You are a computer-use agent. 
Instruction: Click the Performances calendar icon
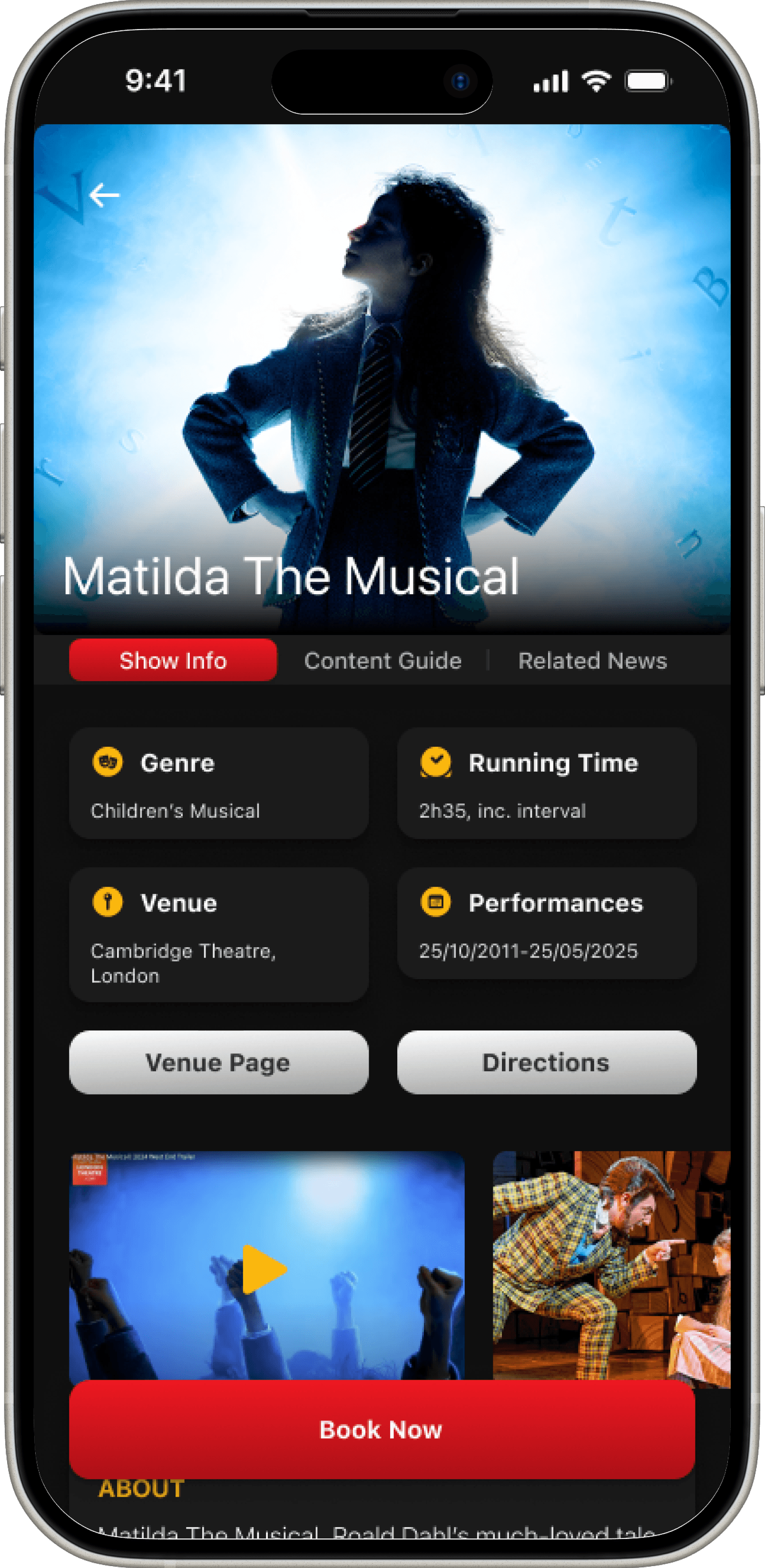click(x=436, y=902)
